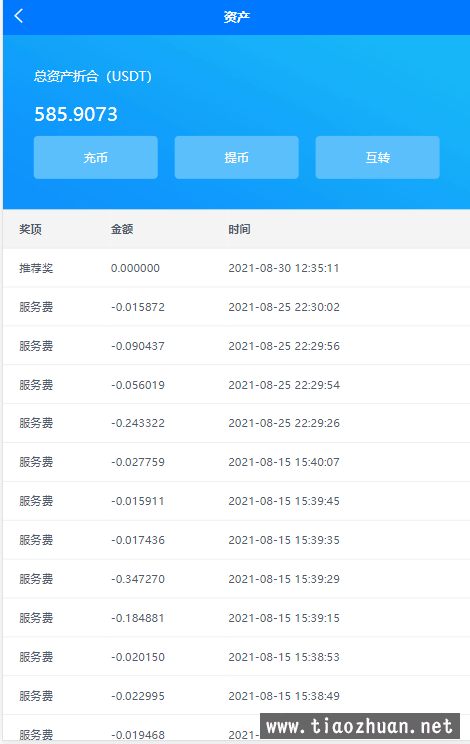Click the amount -0.015872
Image resolution: width=470 pixels, height=744 pixels.
pyautogui.click(x=138, y=307)
